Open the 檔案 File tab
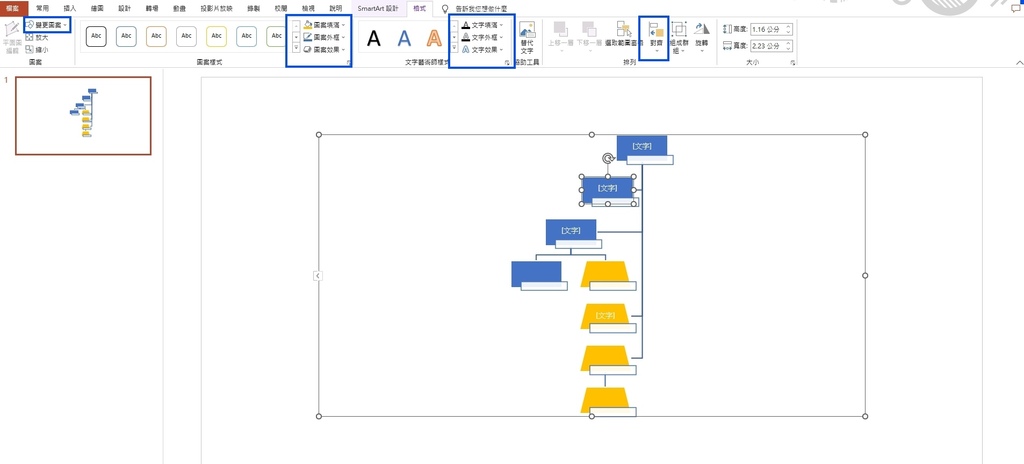 point(13,8)
